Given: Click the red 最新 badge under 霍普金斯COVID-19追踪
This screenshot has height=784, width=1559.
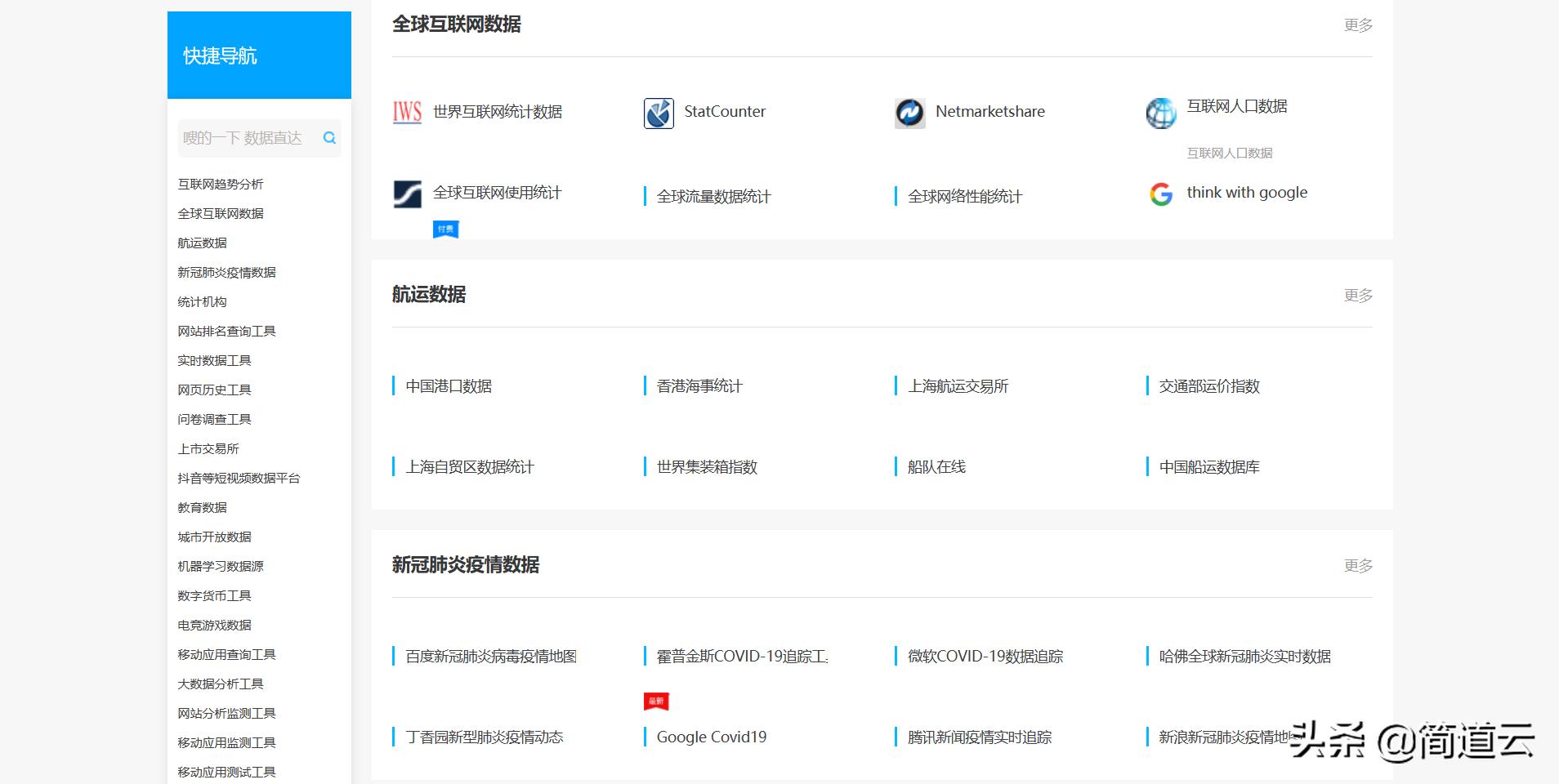Looking at the screenshot, I should (654, 701).
